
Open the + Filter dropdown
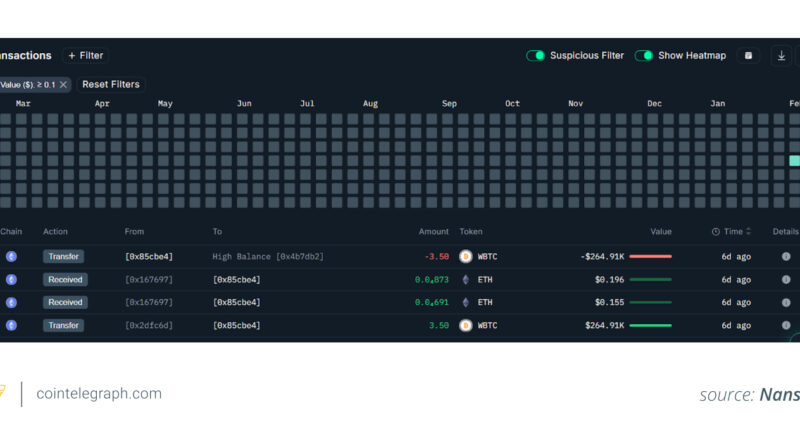coord(85,56)
